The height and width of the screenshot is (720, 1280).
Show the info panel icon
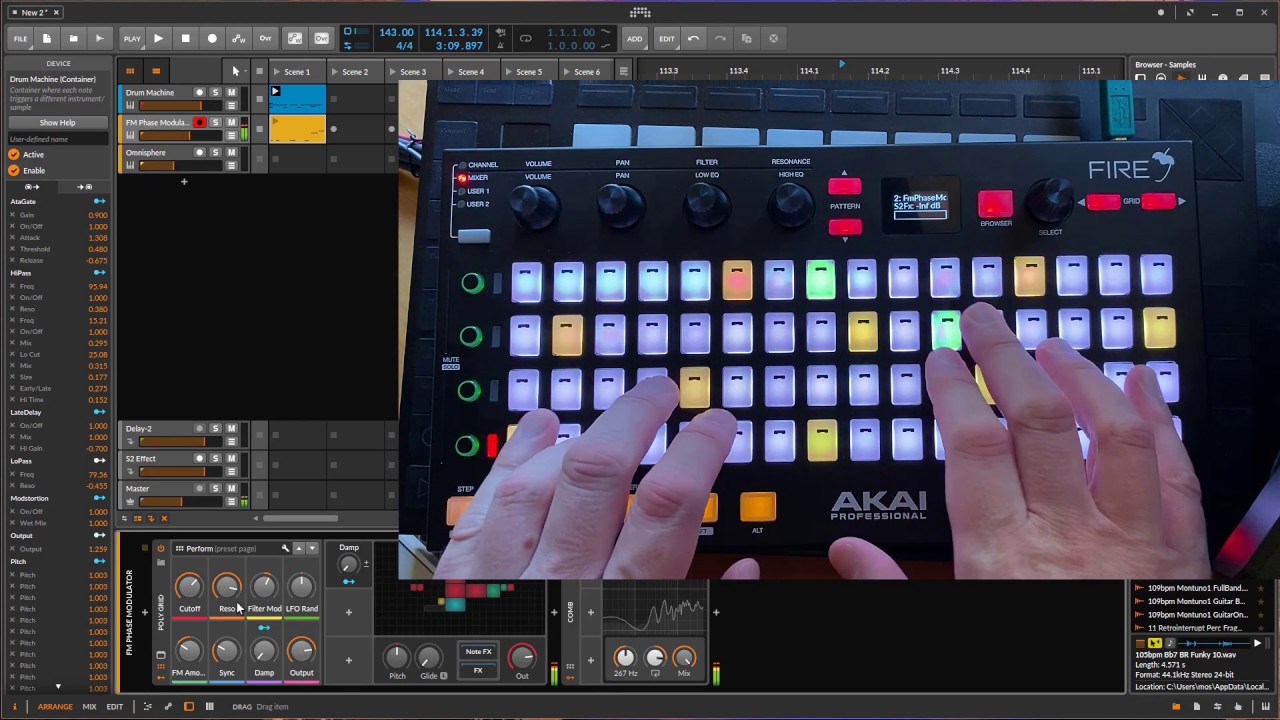coord(14,706)
